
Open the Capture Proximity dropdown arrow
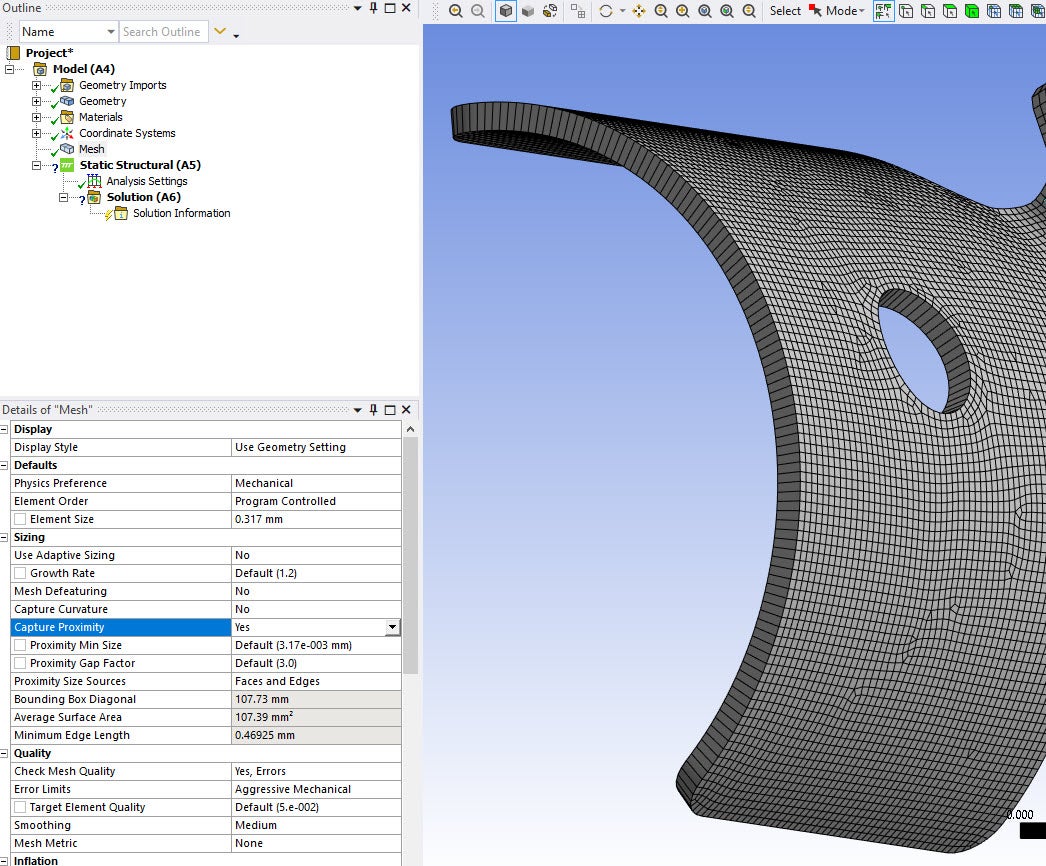(x=392, y=627)
